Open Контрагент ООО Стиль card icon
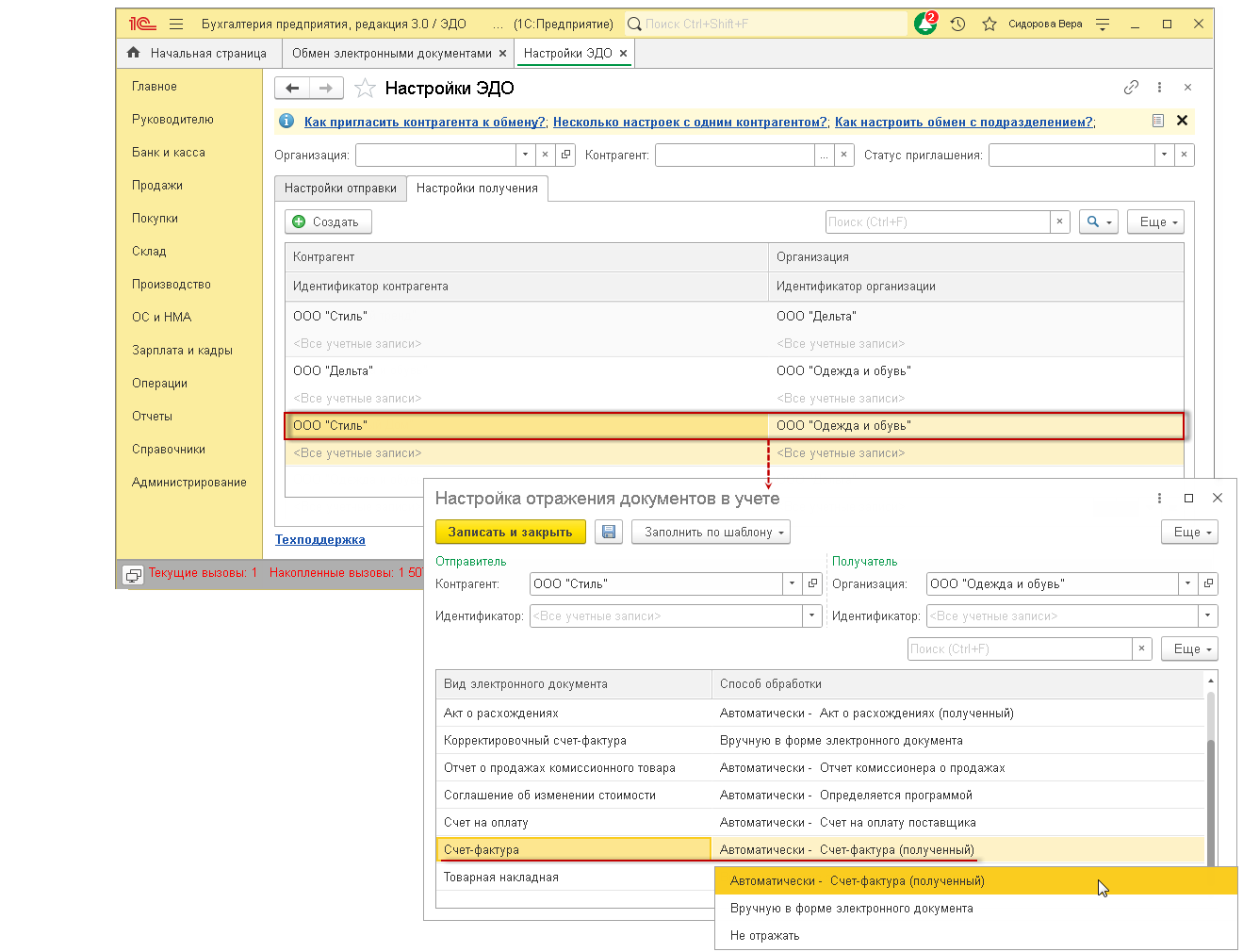 click(812, 583)
